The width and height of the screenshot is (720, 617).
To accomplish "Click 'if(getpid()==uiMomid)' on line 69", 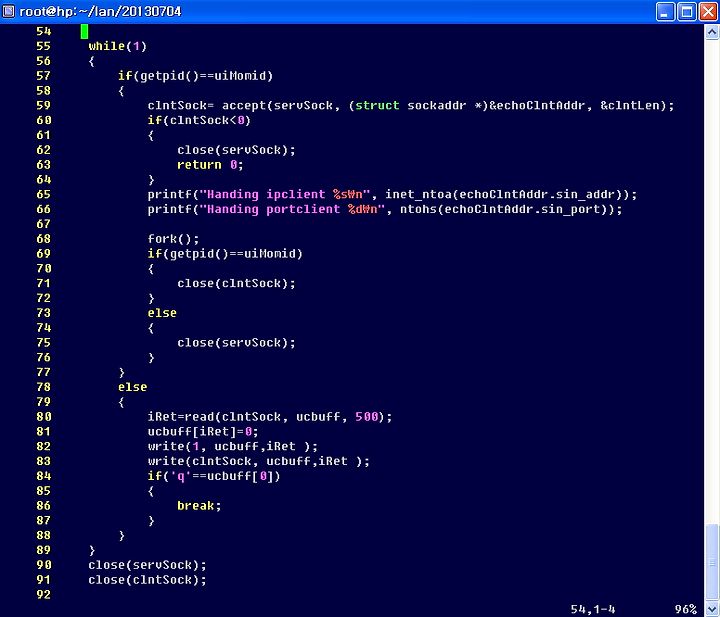I will (x=225, y=254).
